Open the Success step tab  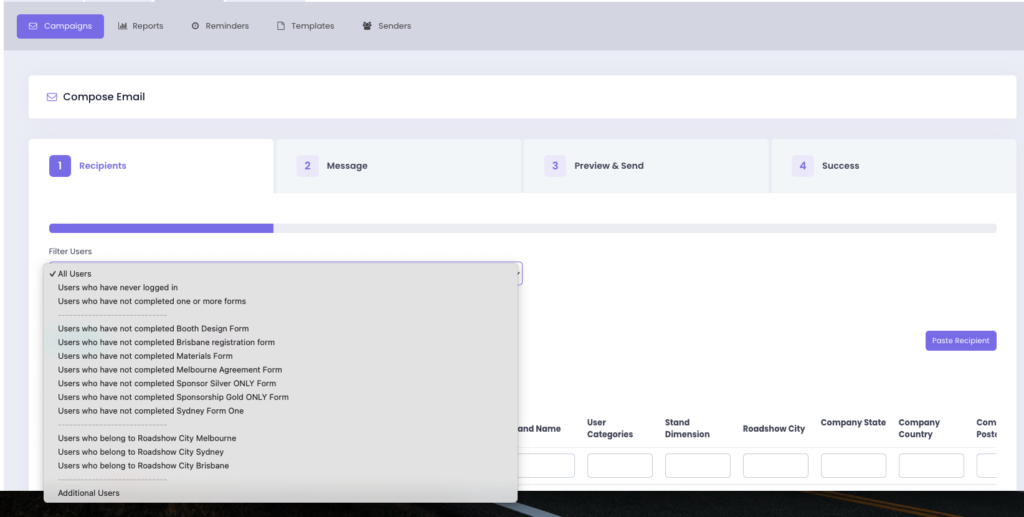(x=893, y=166)
